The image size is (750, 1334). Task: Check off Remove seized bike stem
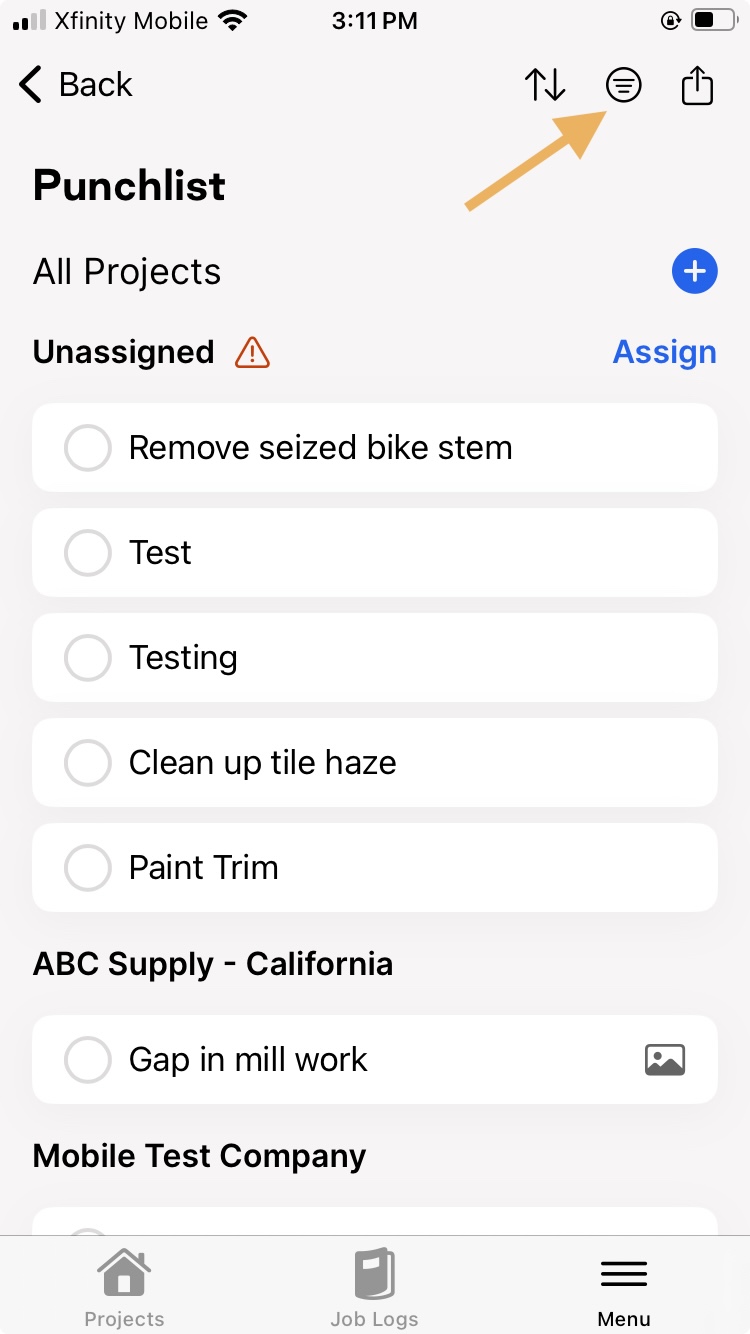87,448
